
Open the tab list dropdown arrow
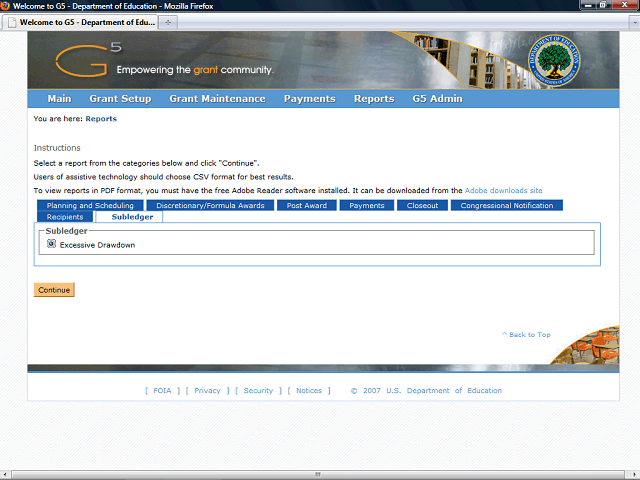coord(634,23)
